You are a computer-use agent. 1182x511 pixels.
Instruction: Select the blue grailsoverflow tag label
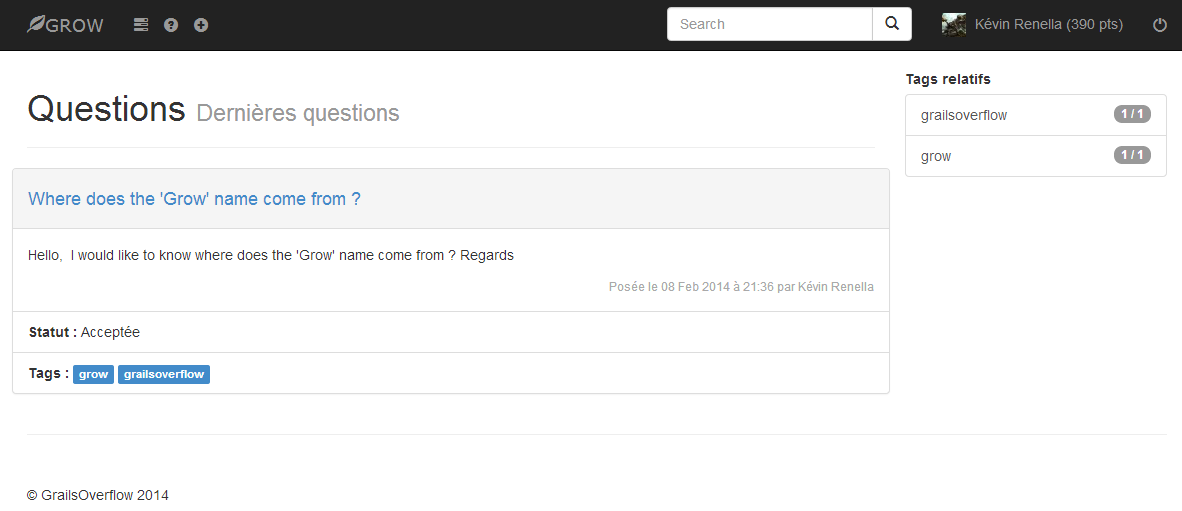164,375
